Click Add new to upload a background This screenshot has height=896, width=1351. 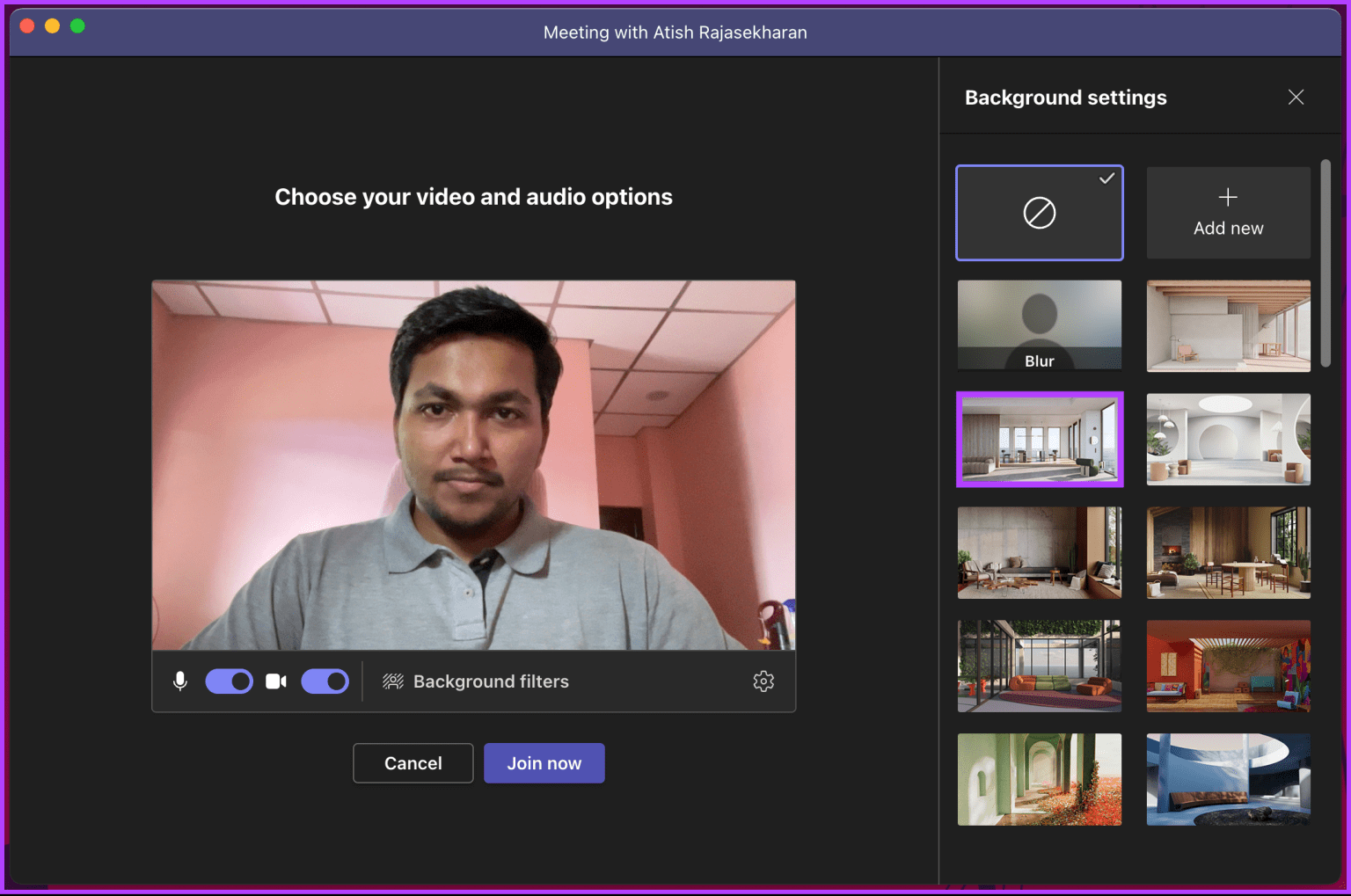tap(1228, 213)
